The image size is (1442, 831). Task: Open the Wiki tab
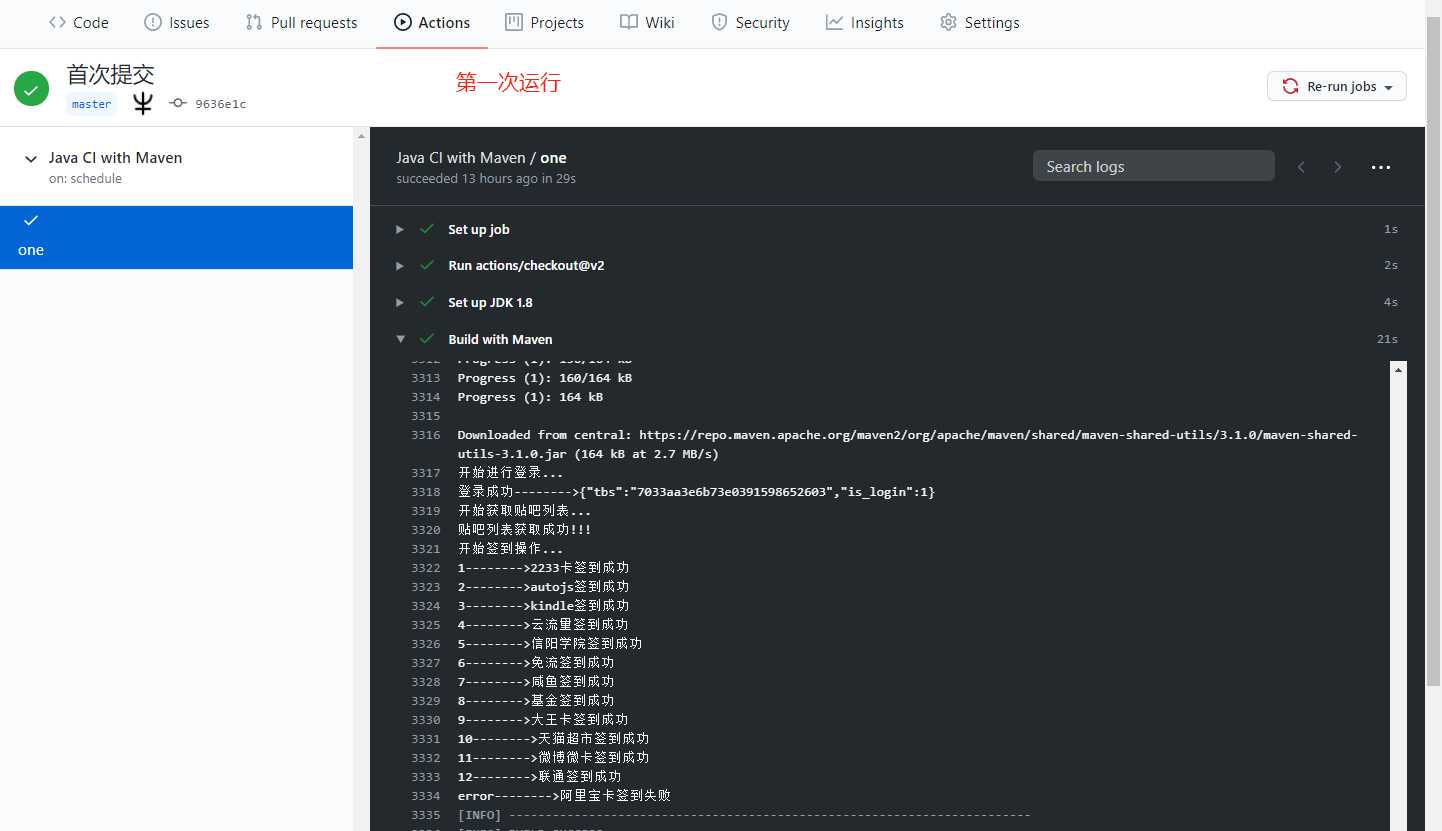(x=647, y=22)
